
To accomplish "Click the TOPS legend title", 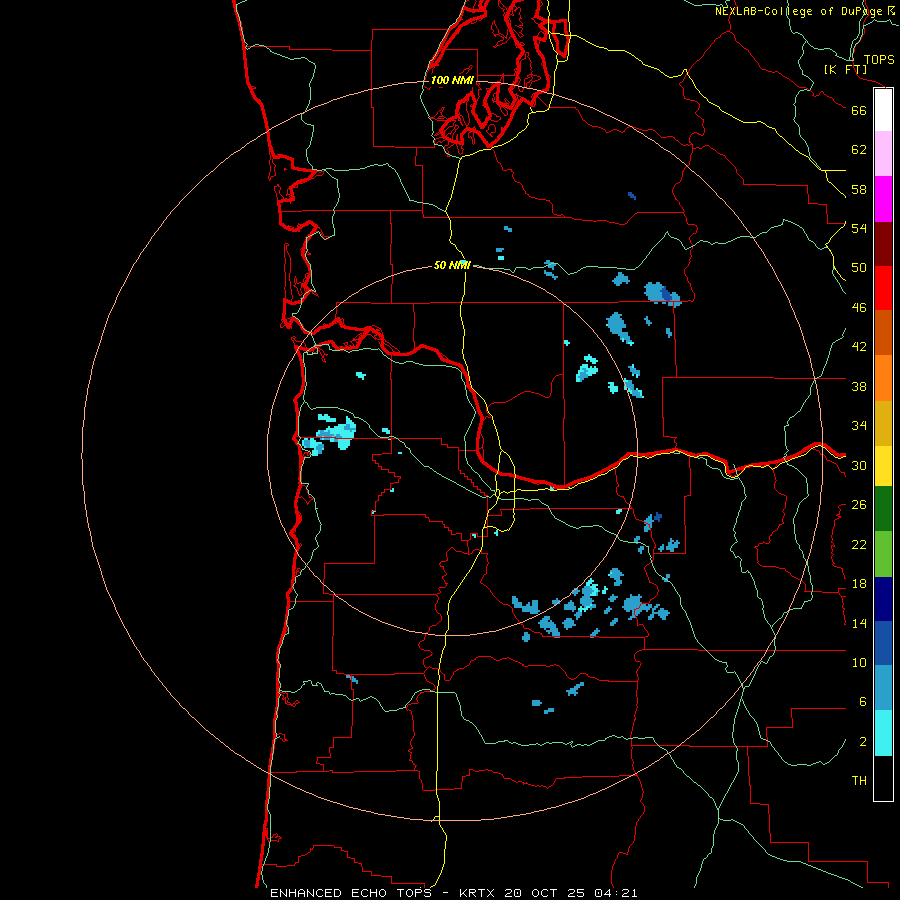I will (x=879, y=60).
